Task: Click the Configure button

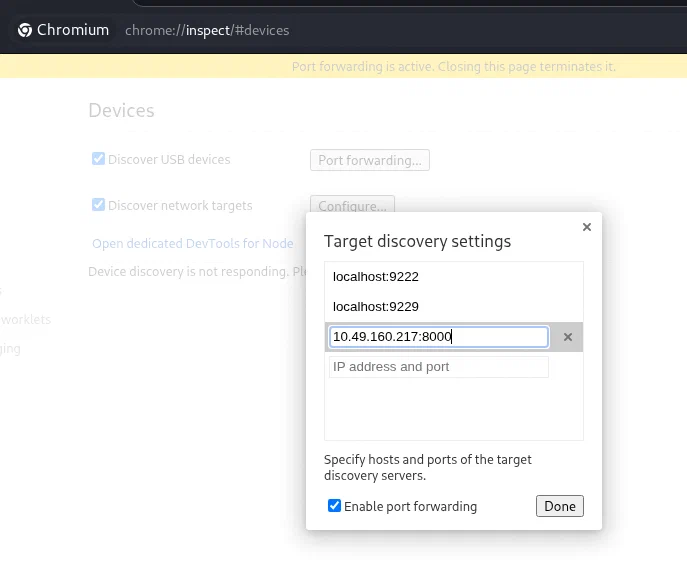Action: 352,204
